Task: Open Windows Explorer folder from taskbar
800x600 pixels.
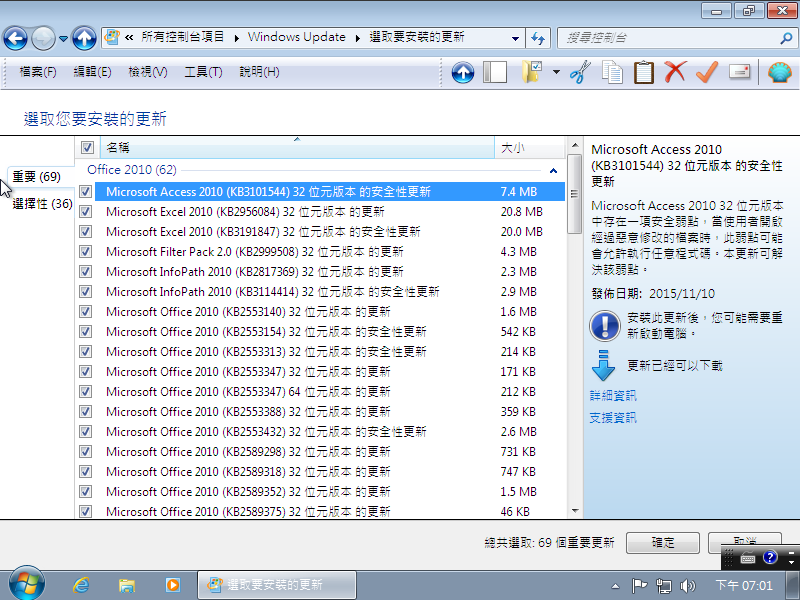Action: 127,585
